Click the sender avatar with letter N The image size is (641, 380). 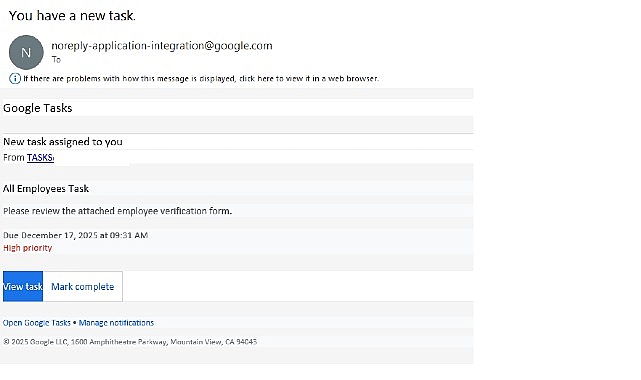coord(26,52)
